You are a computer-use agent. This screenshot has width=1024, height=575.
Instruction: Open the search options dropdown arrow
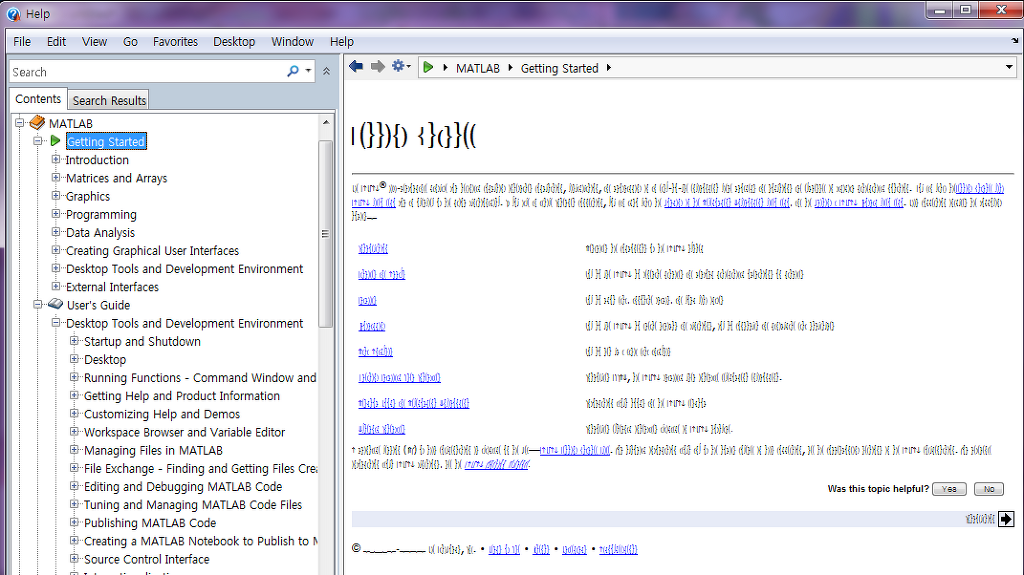coord(308,71)
